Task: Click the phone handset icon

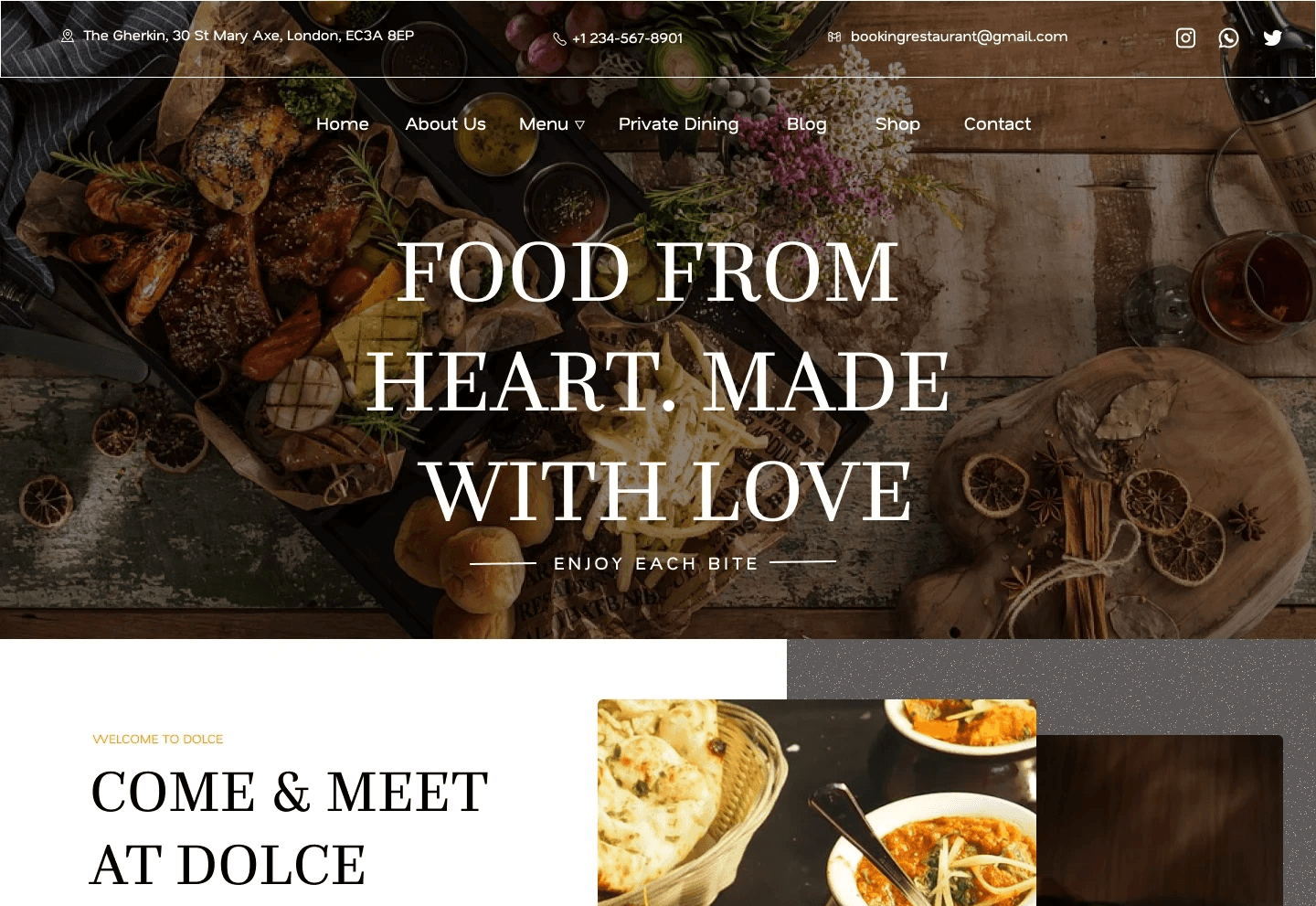Action: pos(559,38)
